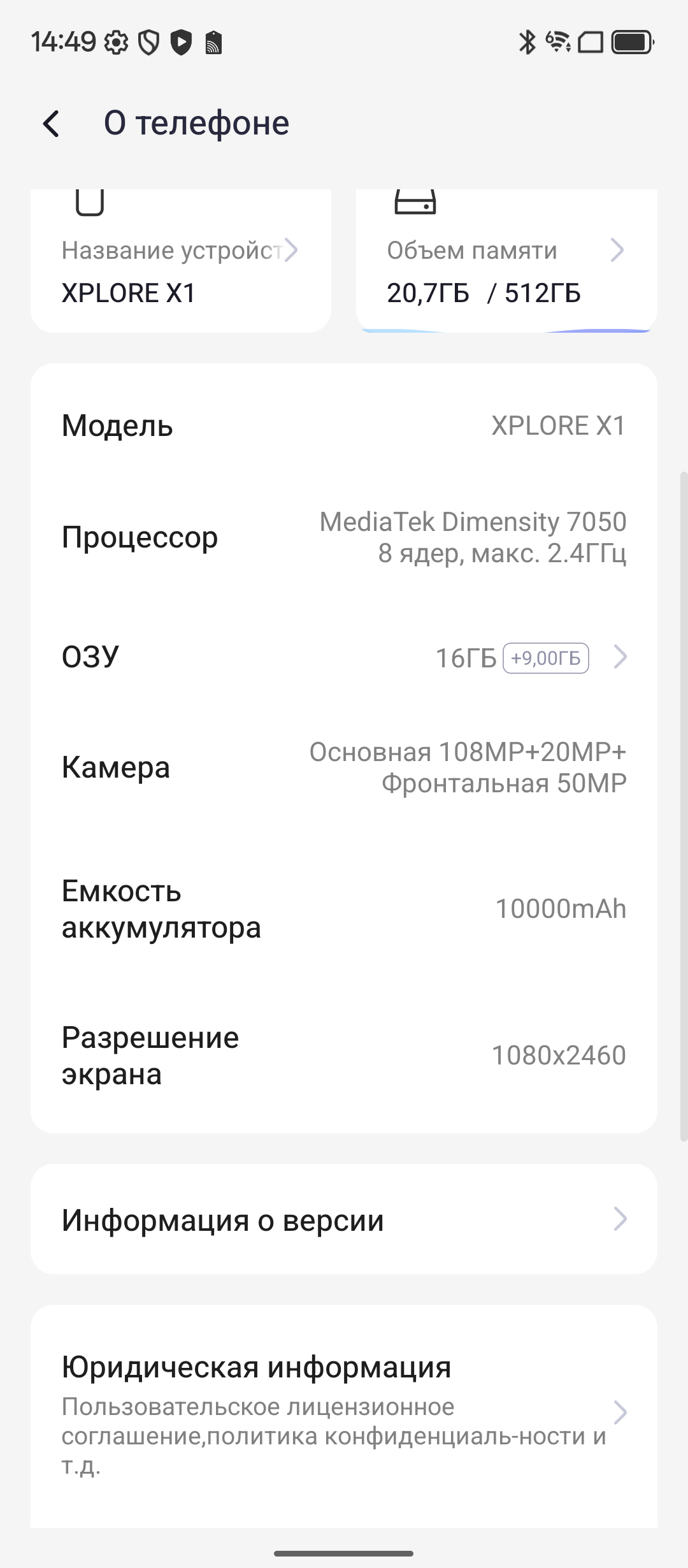Screen dimensions: 688x1568
Task: Tap the battery indicator icon
Action: pos(632,43)
